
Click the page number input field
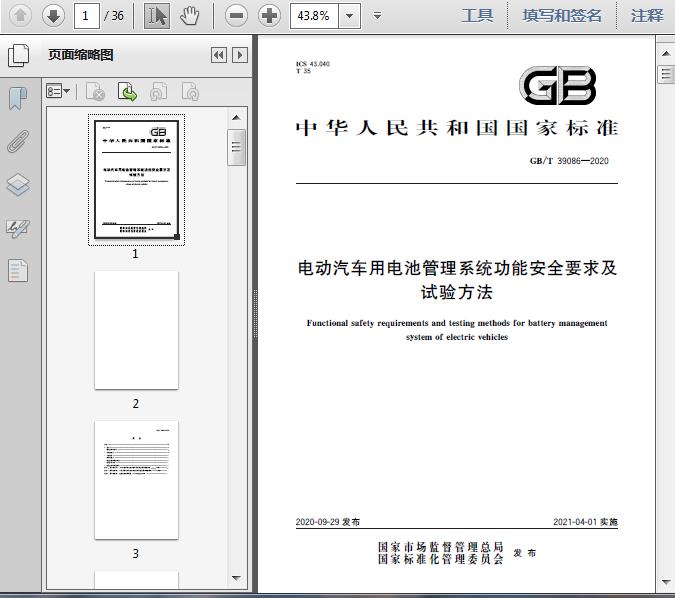point(87,15)
